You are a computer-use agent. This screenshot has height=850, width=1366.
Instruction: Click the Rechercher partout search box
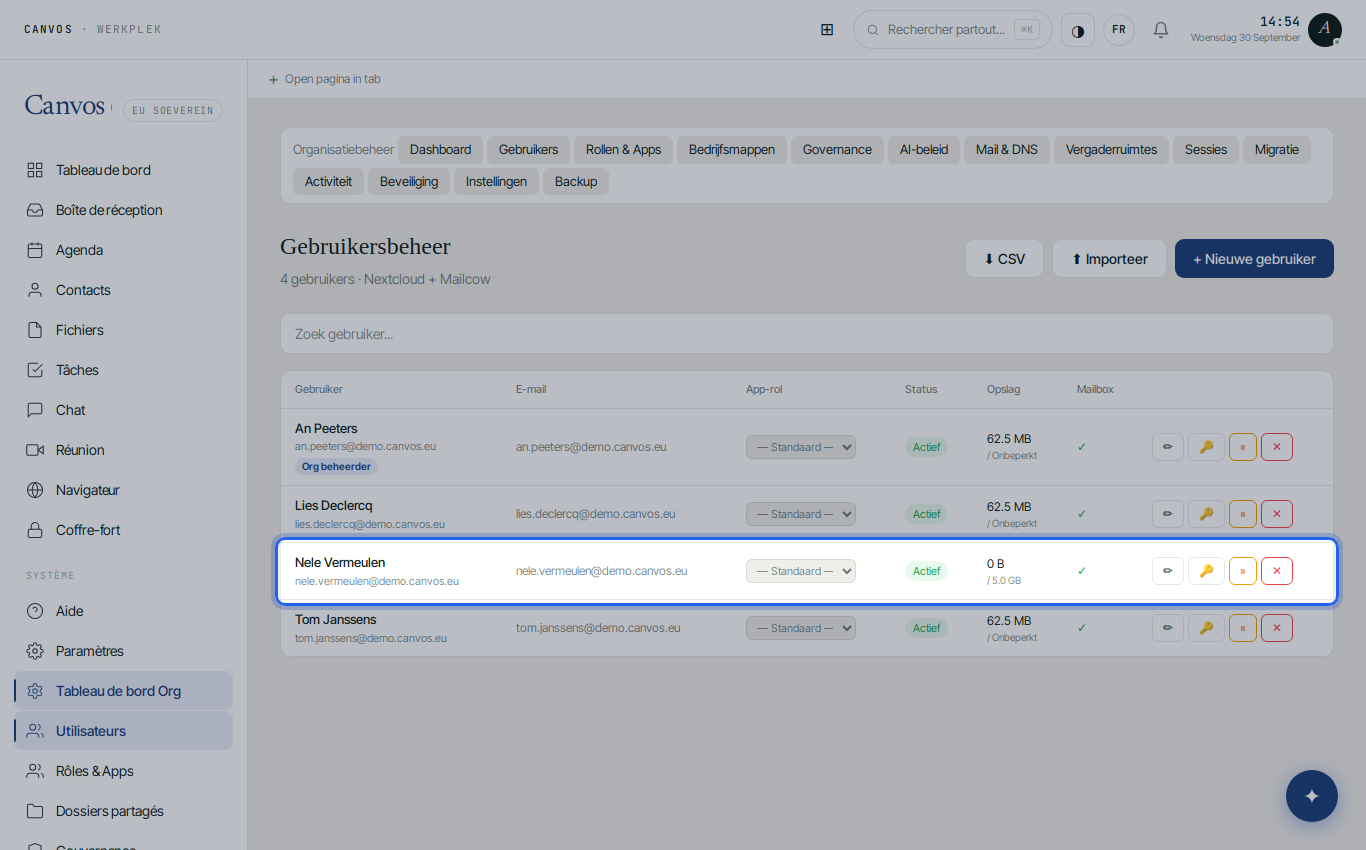953,30
